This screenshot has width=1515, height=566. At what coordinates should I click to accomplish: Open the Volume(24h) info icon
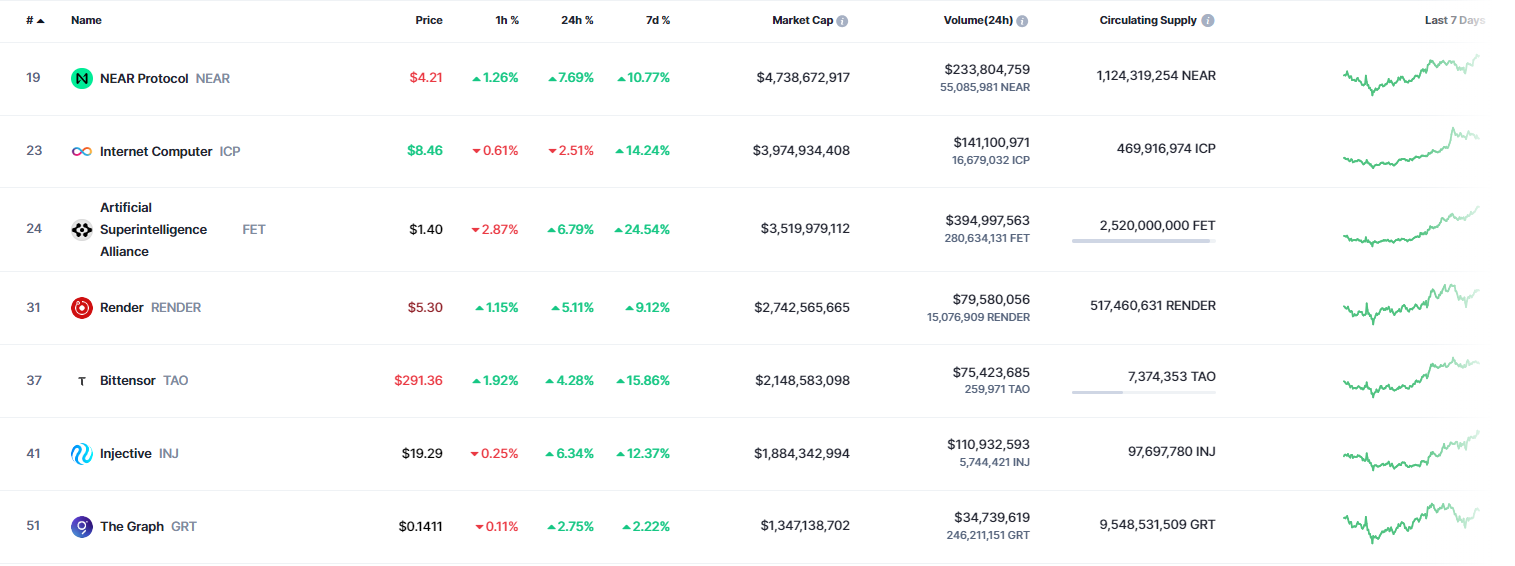[1022, 21]
